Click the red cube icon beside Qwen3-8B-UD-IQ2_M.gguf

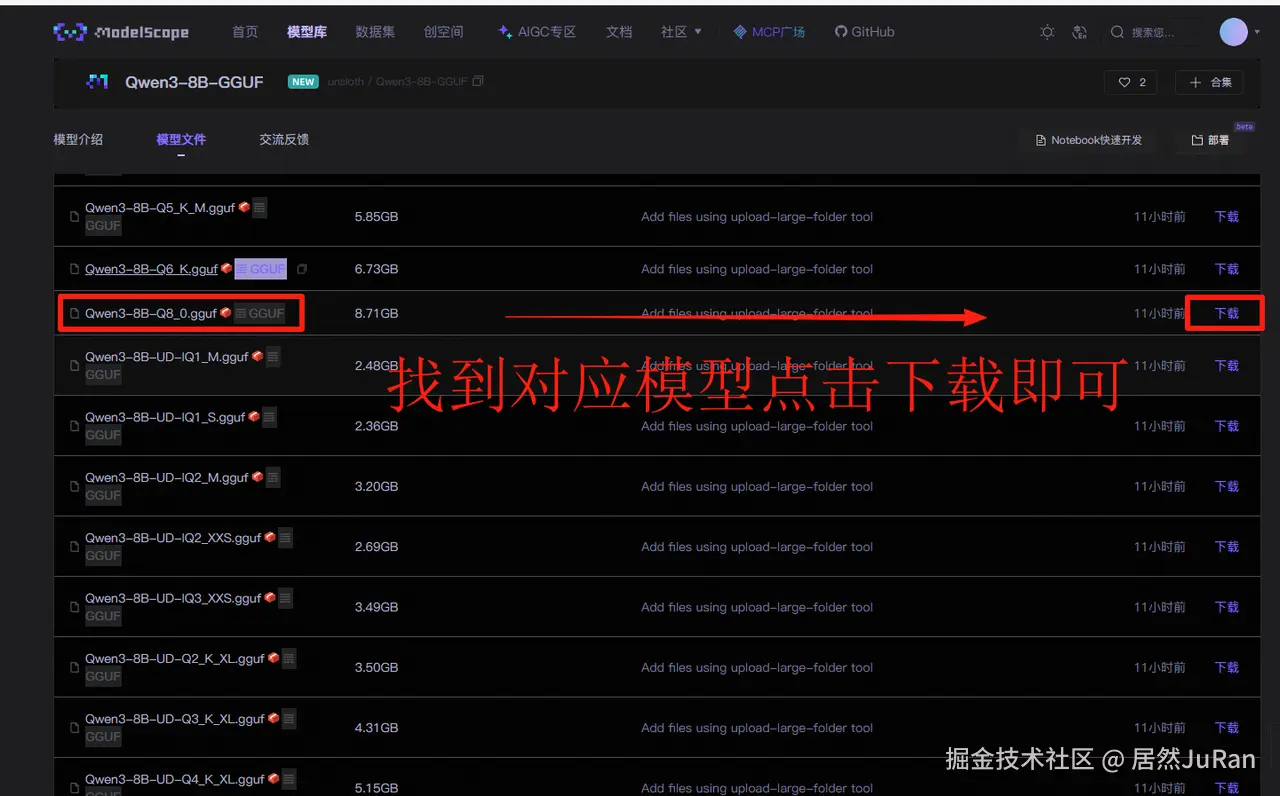click(258, 477)
